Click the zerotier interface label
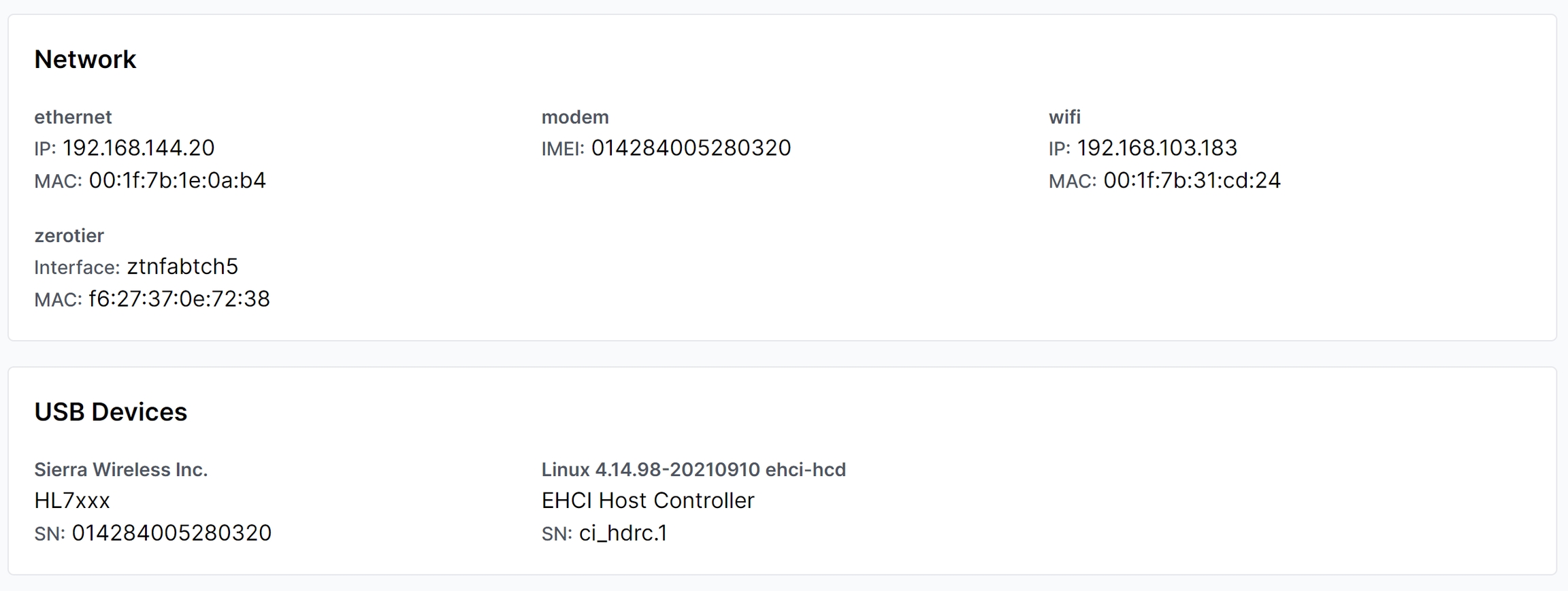 coord(69,235)
